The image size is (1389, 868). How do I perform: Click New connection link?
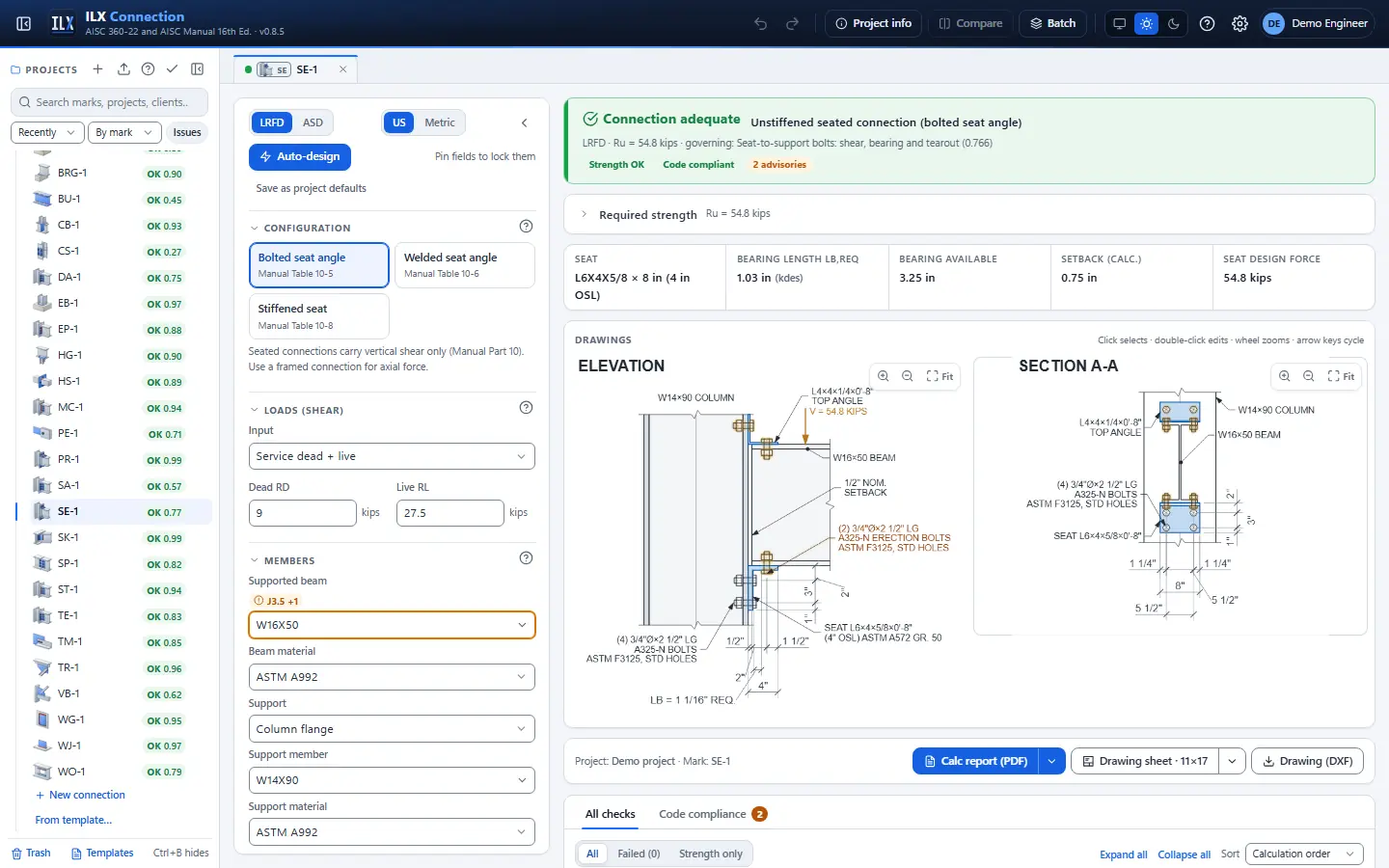coord(80,795)
